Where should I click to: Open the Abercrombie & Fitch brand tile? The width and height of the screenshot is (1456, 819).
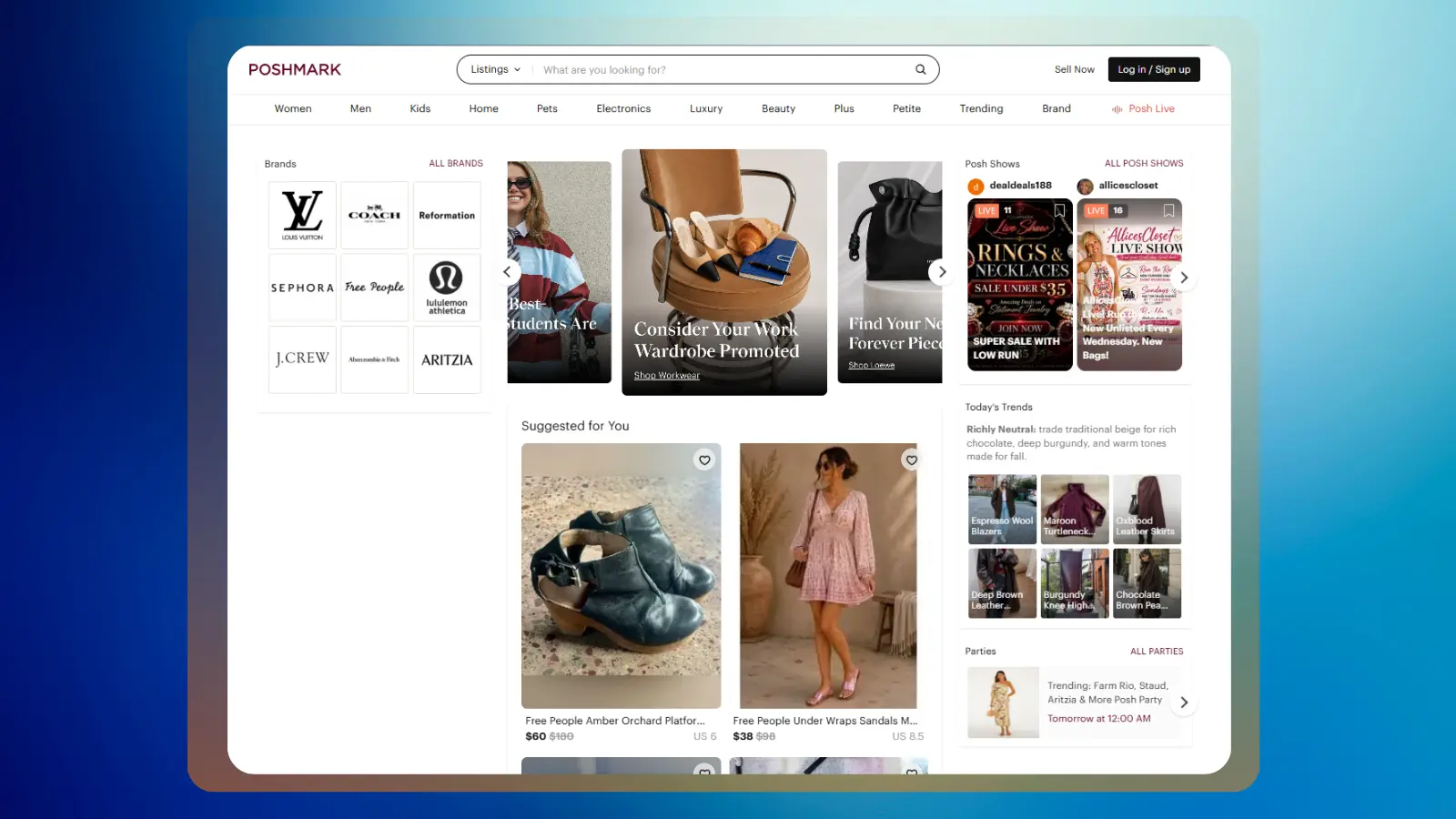(x=374, y=359)
